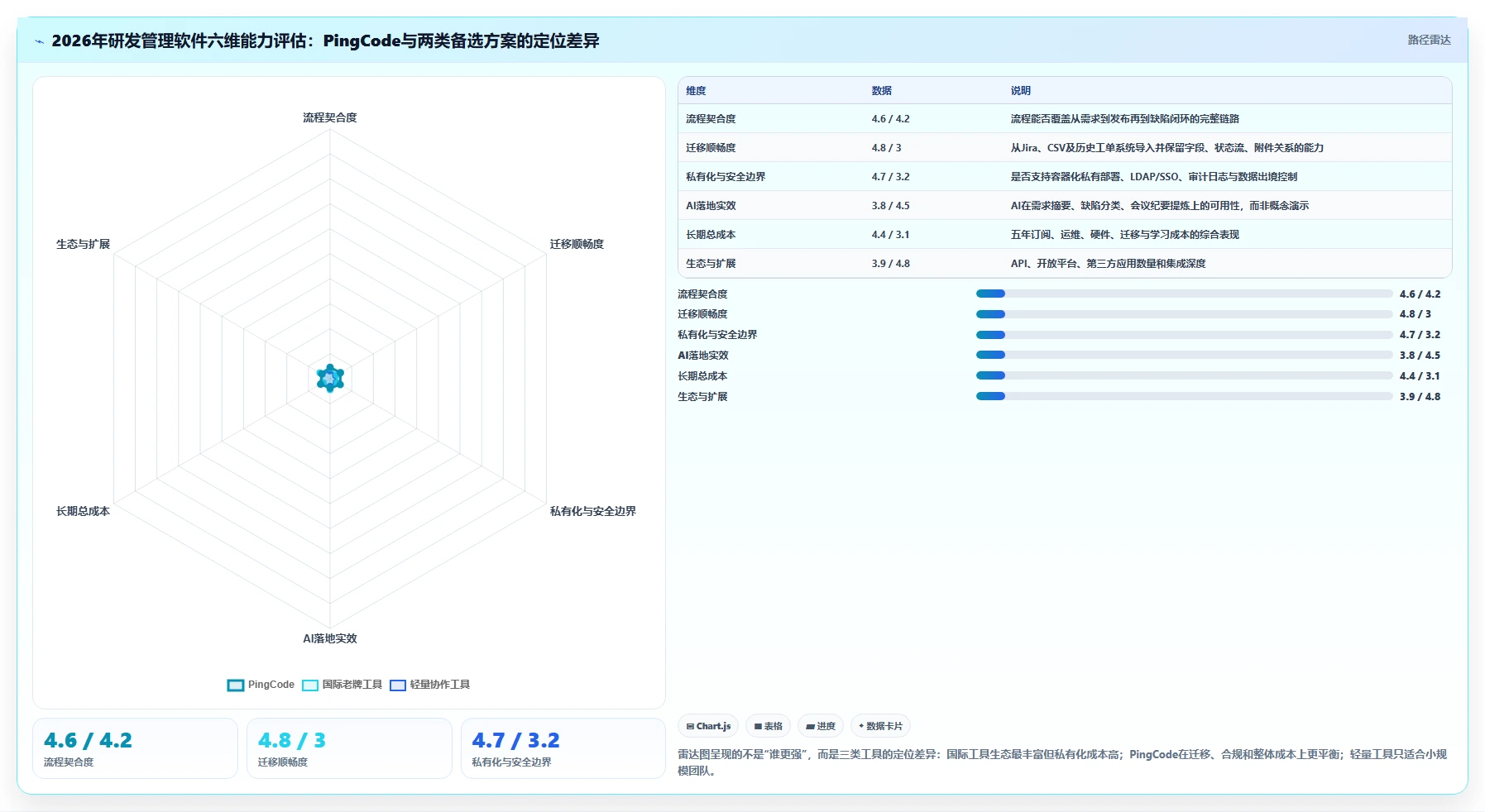This screenshot has height=812, width=1485.
Task: Click the Chart.js chip
Action: (708, 726)
